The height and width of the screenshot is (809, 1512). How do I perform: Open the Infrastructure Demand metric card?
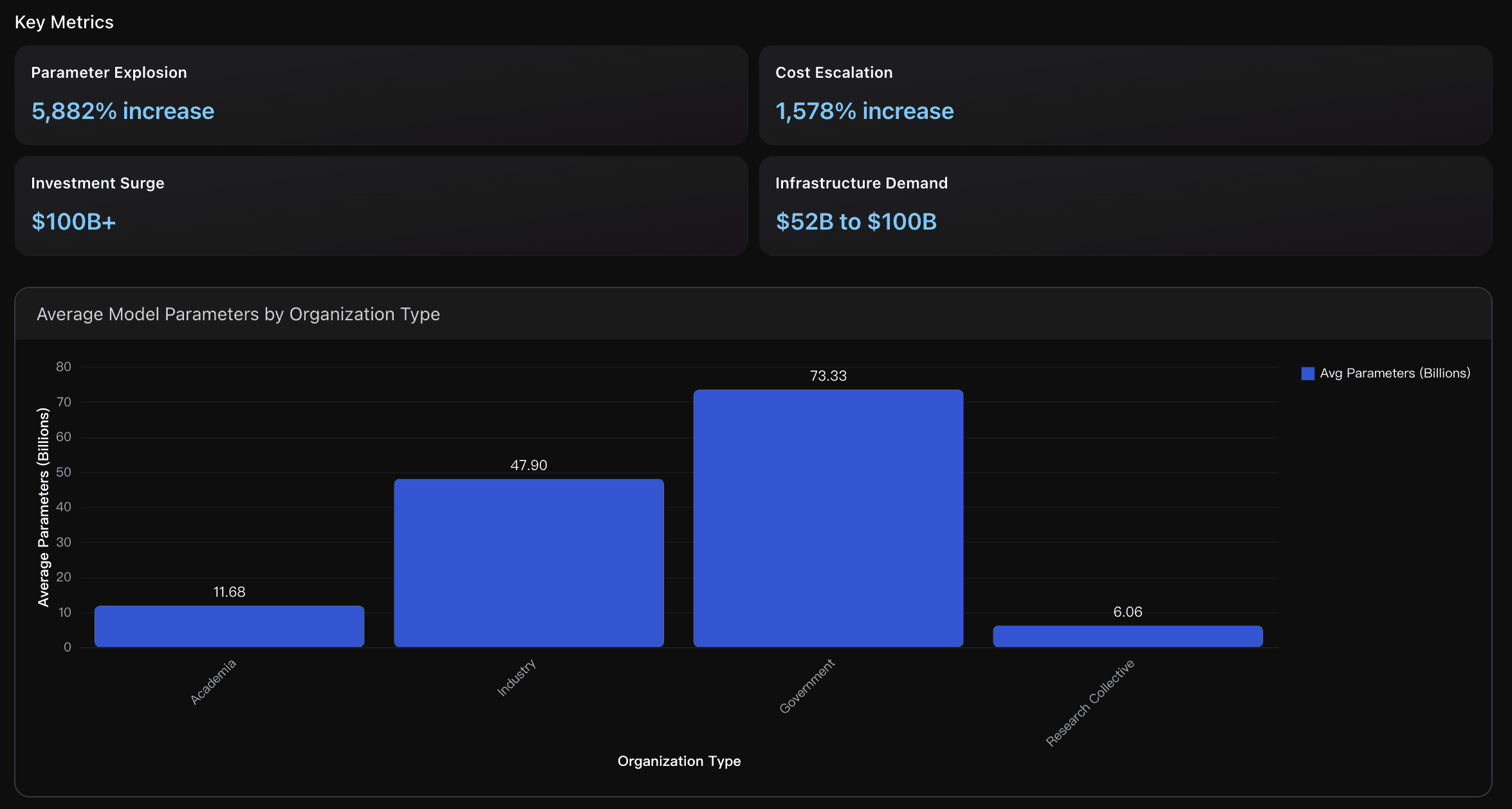click(x=1125, y=205)
